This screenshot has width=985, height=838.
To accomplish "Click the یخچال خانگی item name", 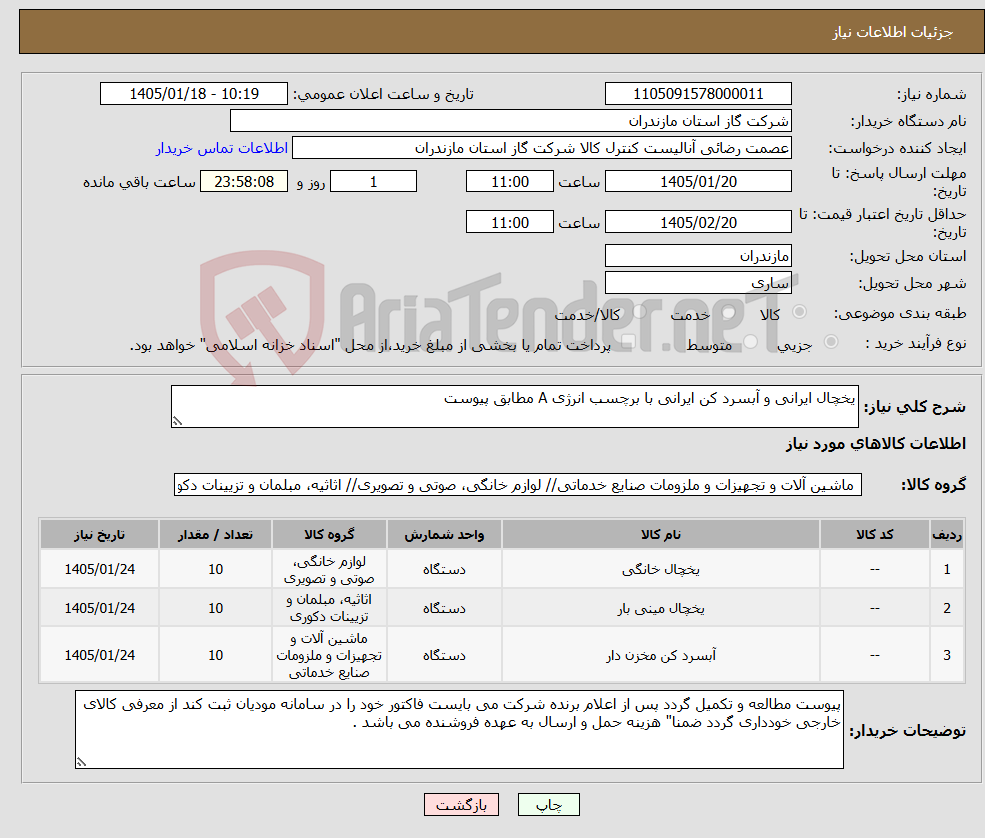I will pos(661,569).
